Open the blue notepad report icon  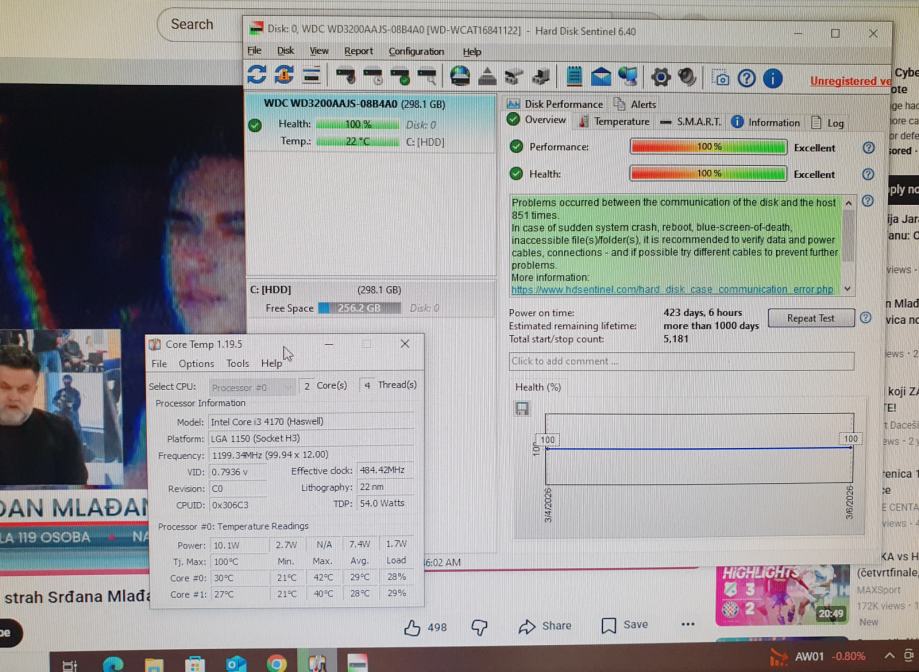point(574,76)
